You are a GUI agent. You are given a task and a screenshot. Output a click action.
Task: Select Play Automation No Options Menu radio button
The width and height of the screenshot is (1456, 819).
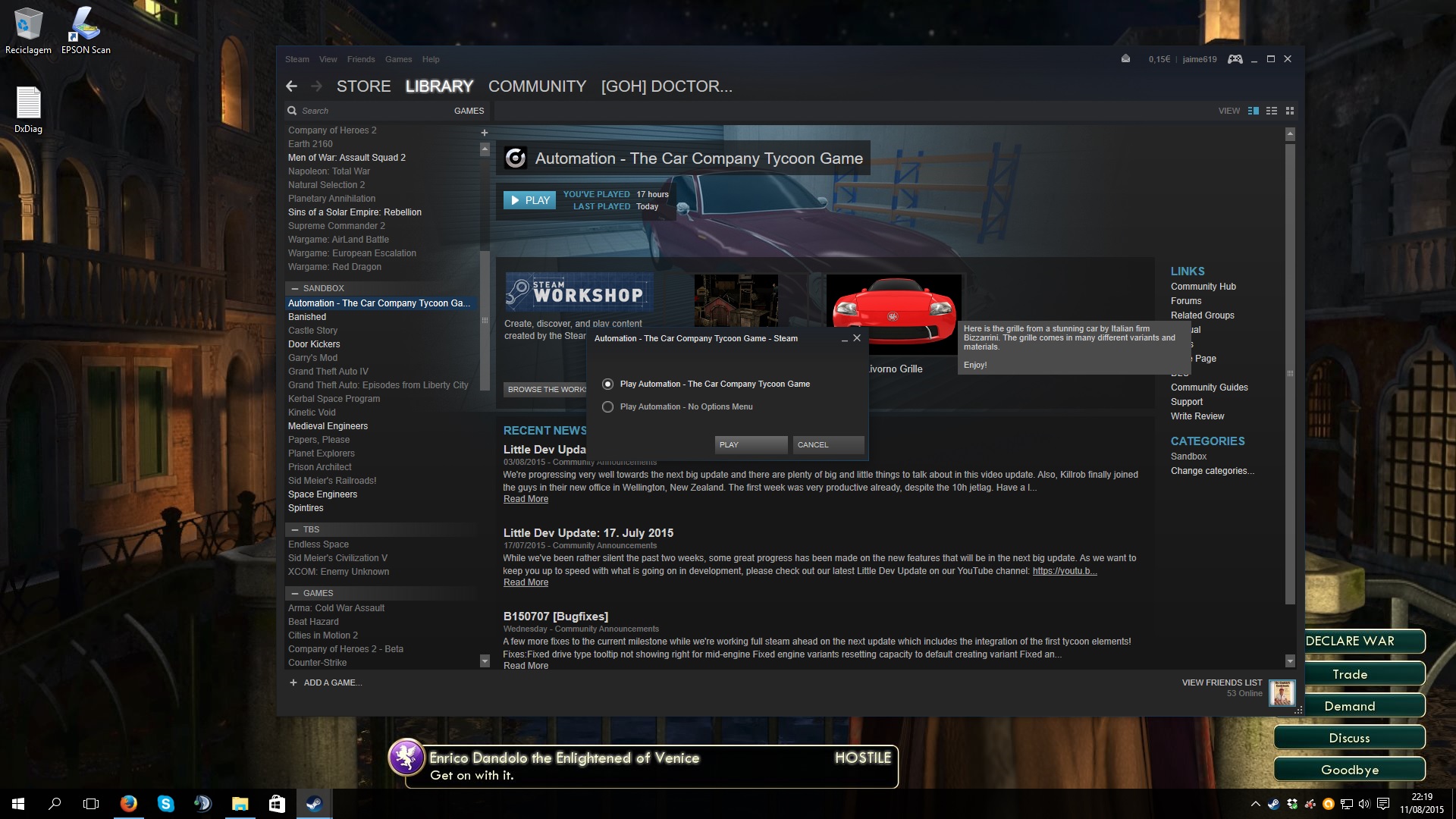pyautogui.click(x=608, y=406)
